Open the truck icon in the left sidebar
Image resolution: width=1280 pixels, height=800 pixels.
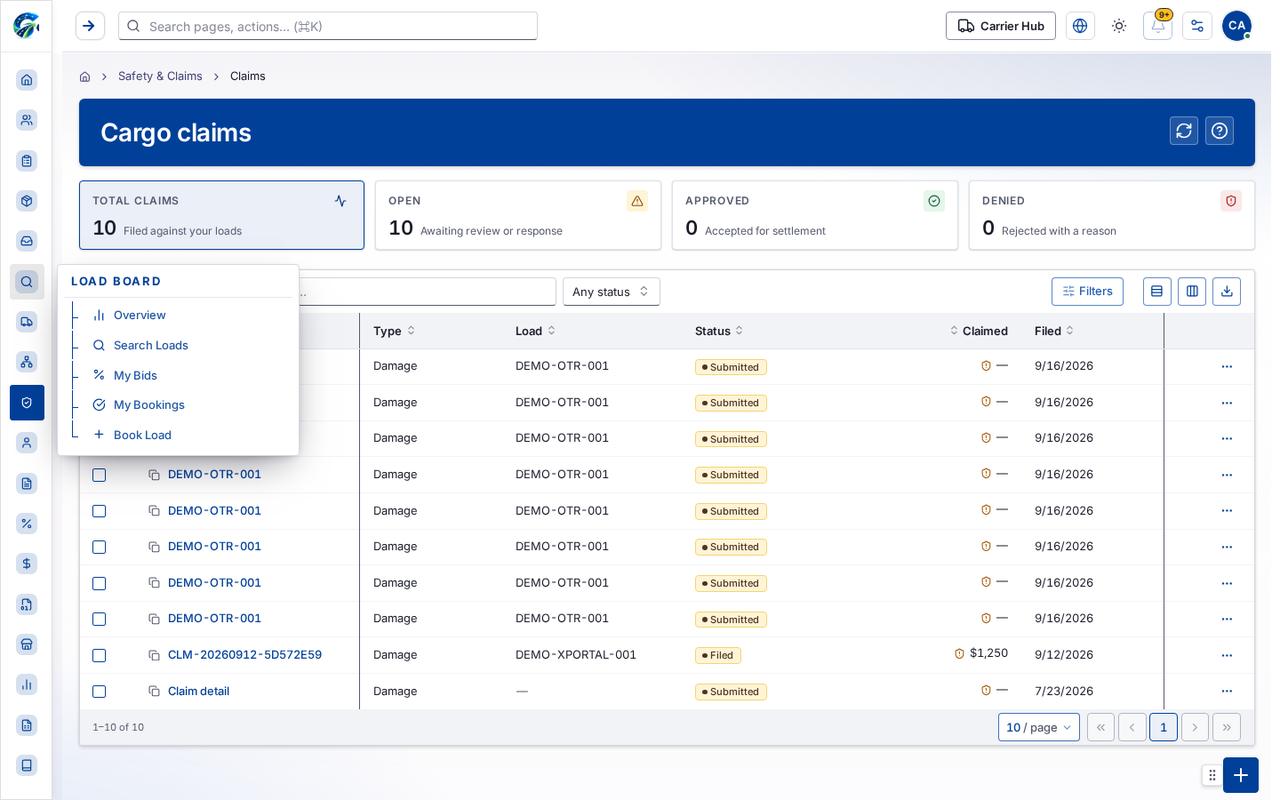click(x=27, y=322)
